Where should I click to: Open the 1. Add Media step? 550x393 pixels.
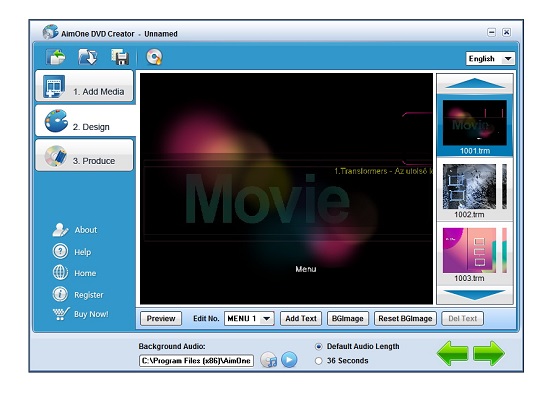click(x=84, y=86)
